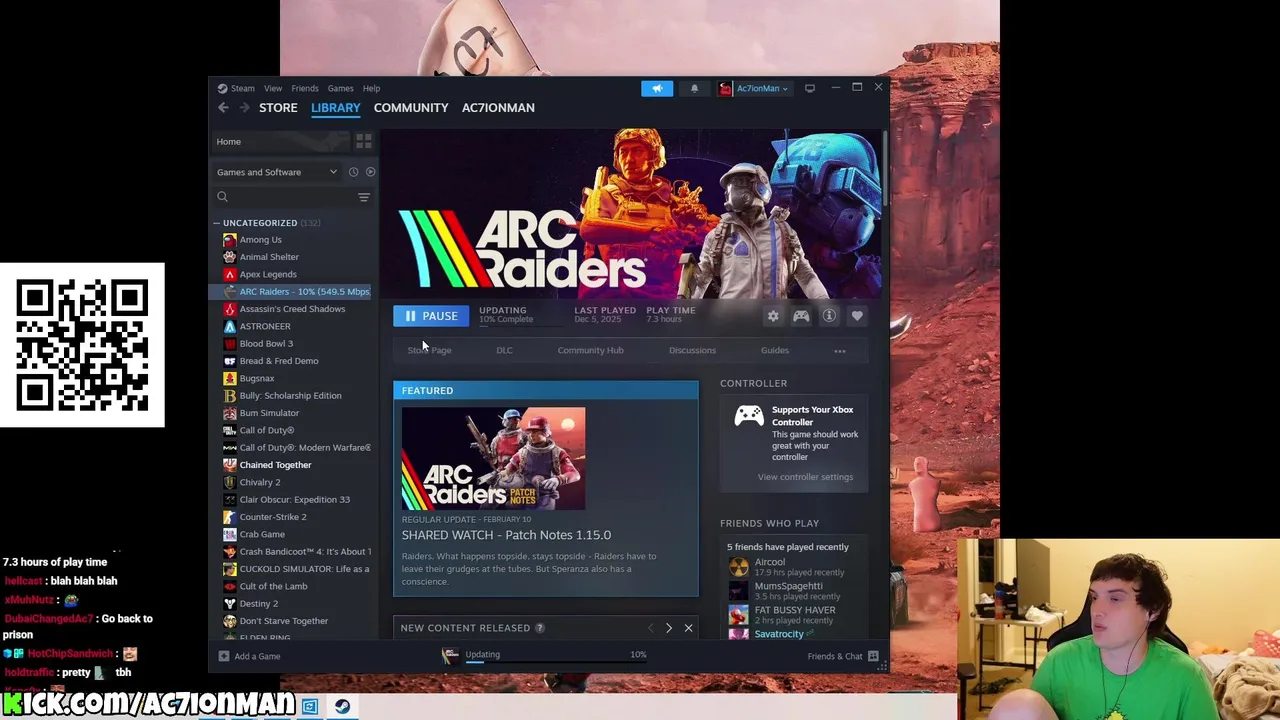
Task: Switch to Big Picture mode monitor icon
Action: tap(810, 88)
